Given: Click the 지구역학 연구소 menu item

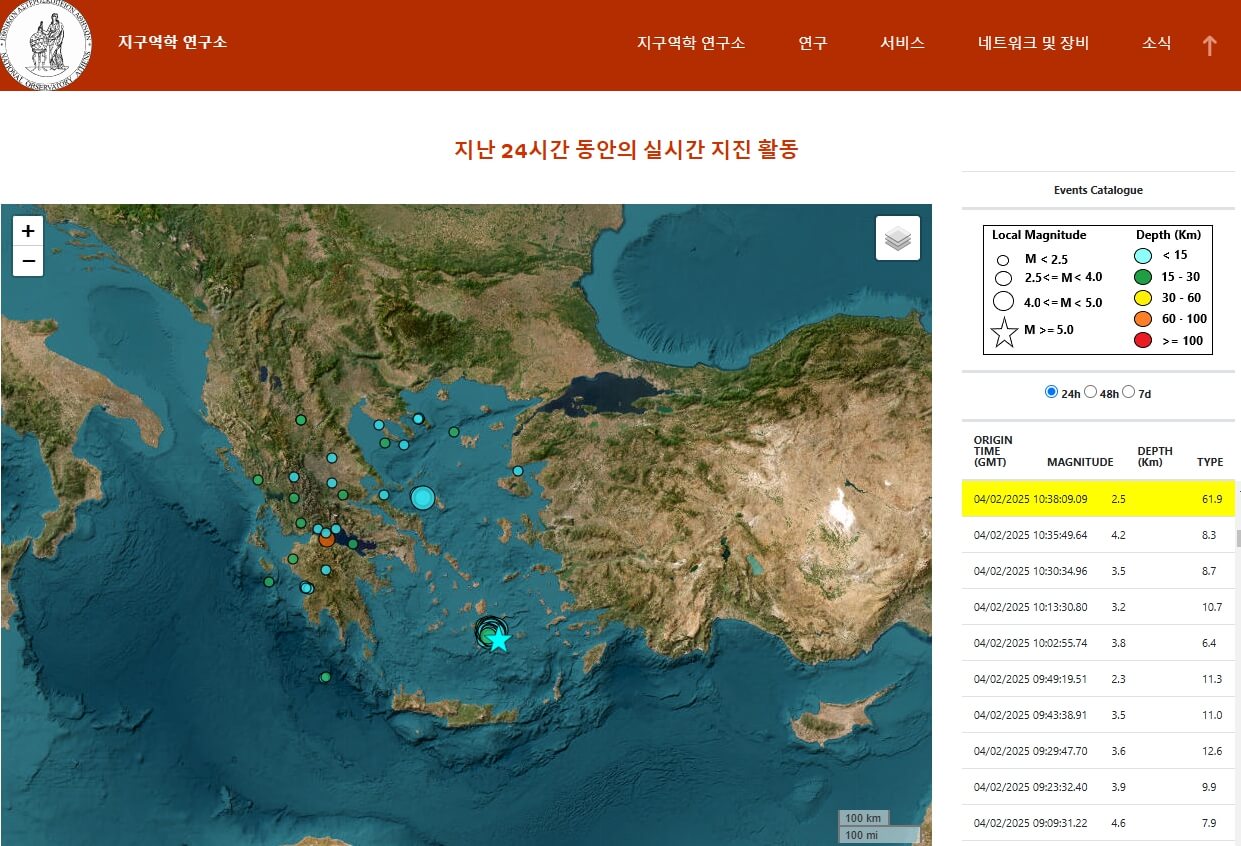Looking at the screenshot, I should [x=691, y=43].
